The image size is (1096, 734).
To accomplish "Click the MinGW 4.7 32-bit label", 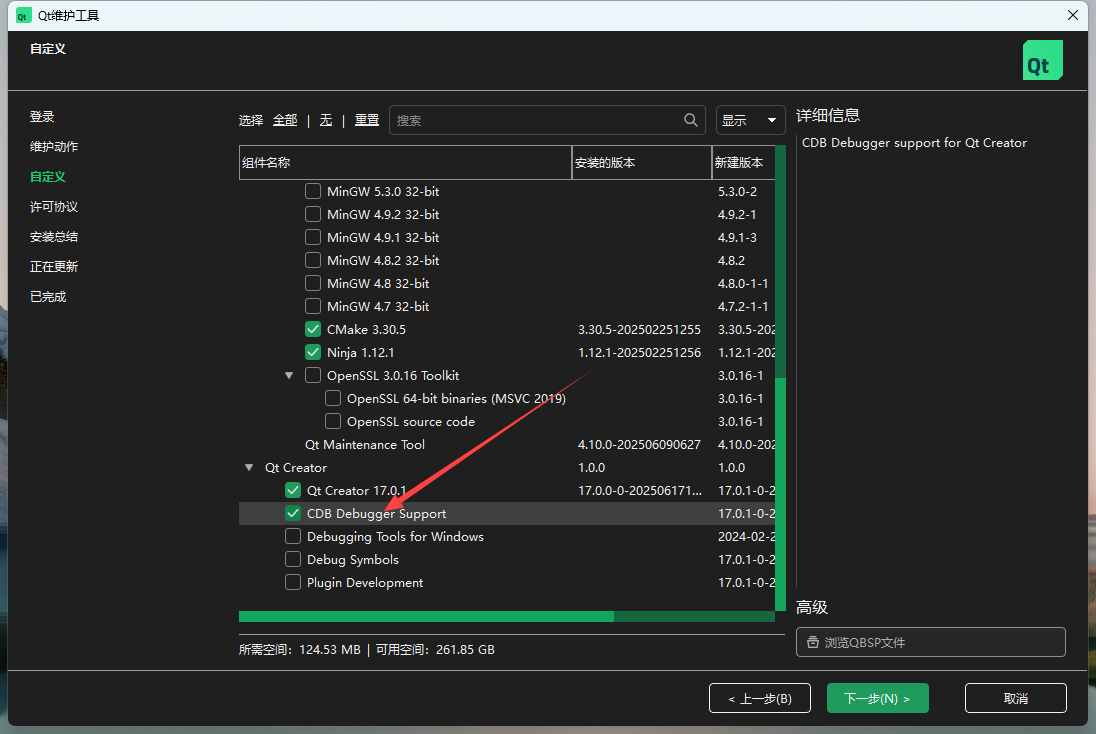I will coord(378,306).
